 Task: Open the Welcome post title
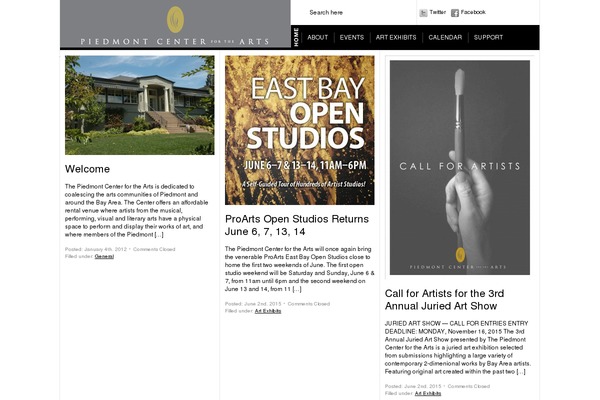click(87, 169)
